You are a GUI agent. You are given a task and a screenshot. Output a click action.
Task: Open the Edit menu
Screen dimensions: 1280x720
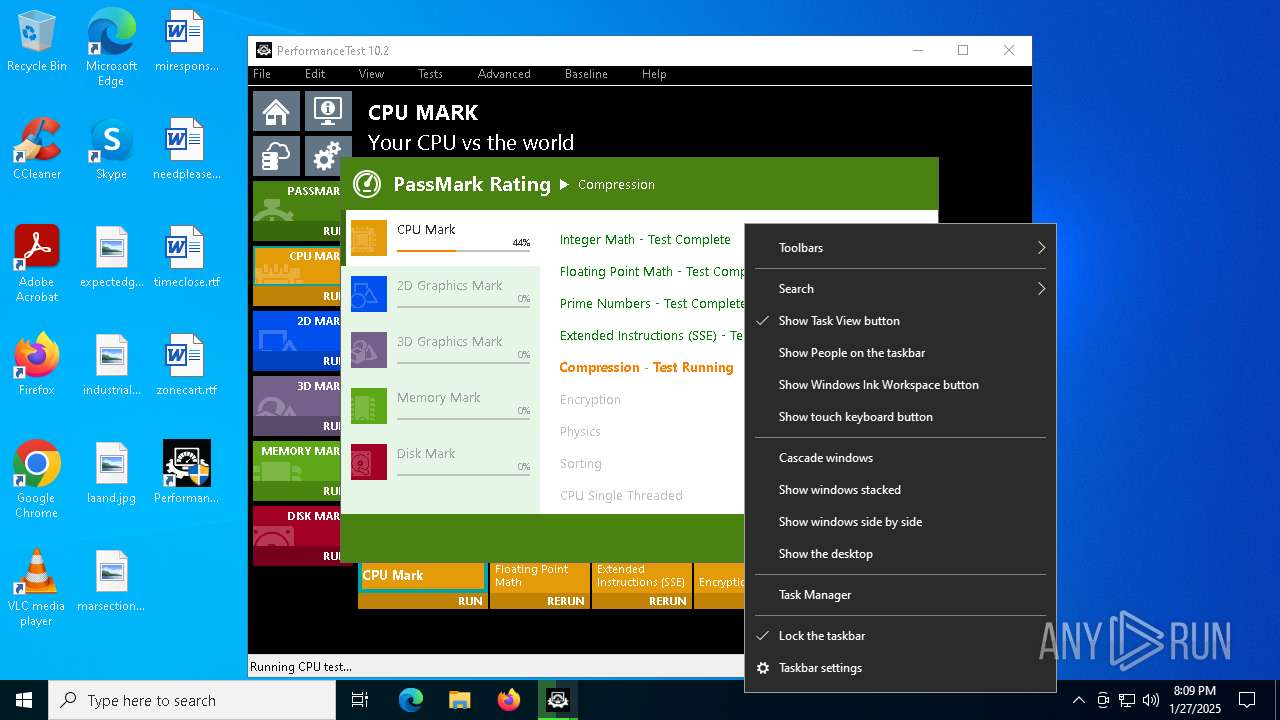pos(315,74)
